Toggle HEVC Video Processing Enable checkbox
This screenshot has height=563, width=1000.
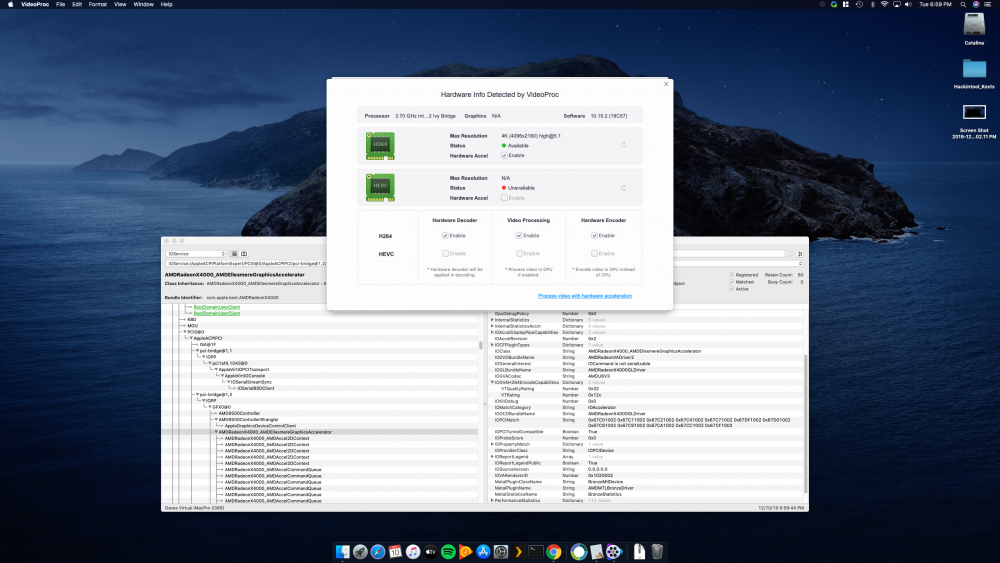519,253
